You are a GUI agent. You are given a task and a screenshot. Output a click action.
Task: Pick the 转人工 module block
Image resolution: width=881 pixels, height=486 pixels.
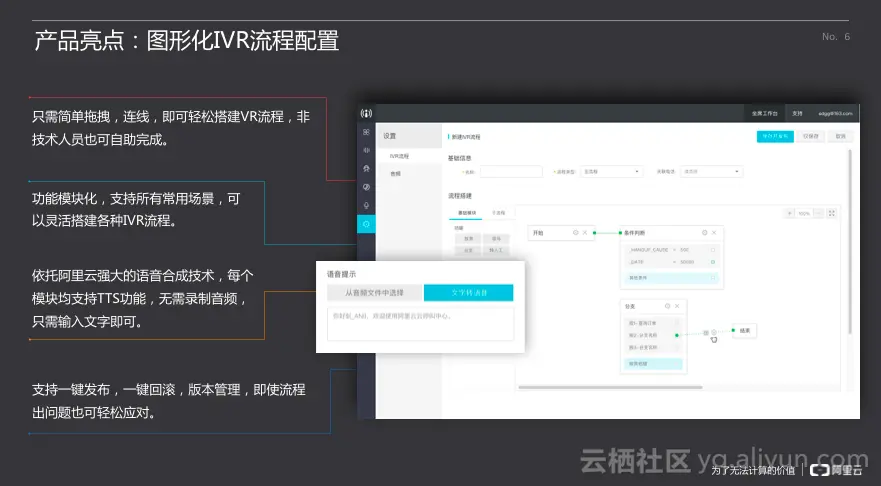(496, 251)
